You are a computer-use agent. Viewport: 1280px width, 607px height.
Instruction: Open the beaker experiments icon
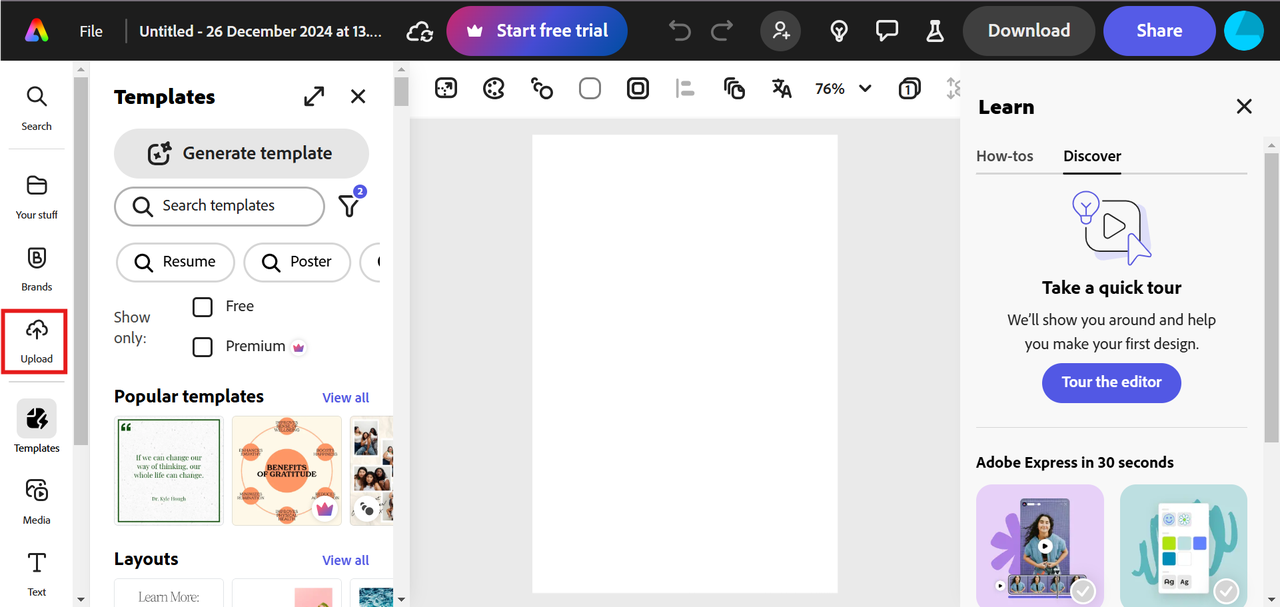(x=935, y=31)
